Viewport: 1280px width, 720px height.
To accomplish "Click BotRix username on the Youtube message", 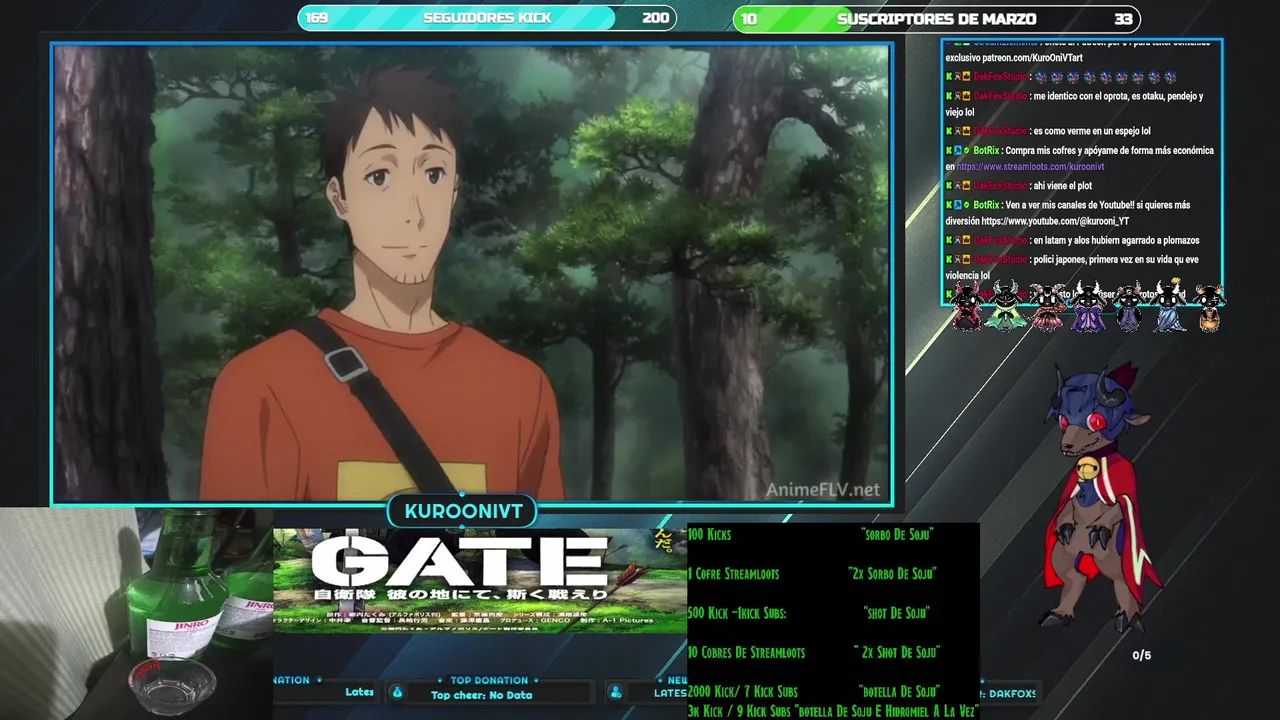I will (x=986, y=205).
